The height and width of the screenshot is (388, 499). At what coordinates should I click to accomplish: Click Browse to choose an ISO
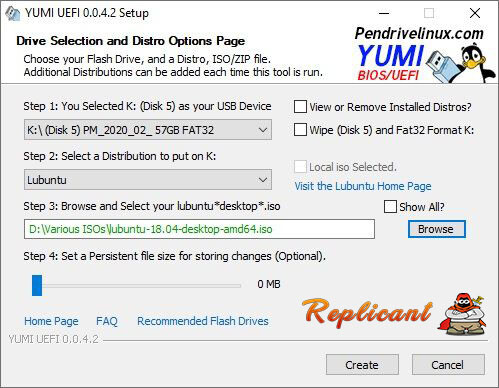tap(436, 229)
